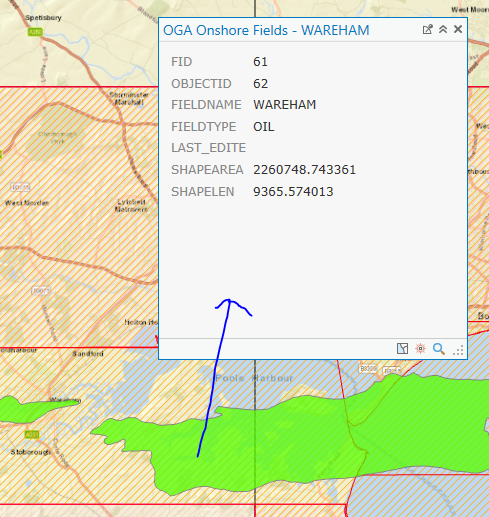Select the FIELDTYPE value OIL

[x=264, y=127]
